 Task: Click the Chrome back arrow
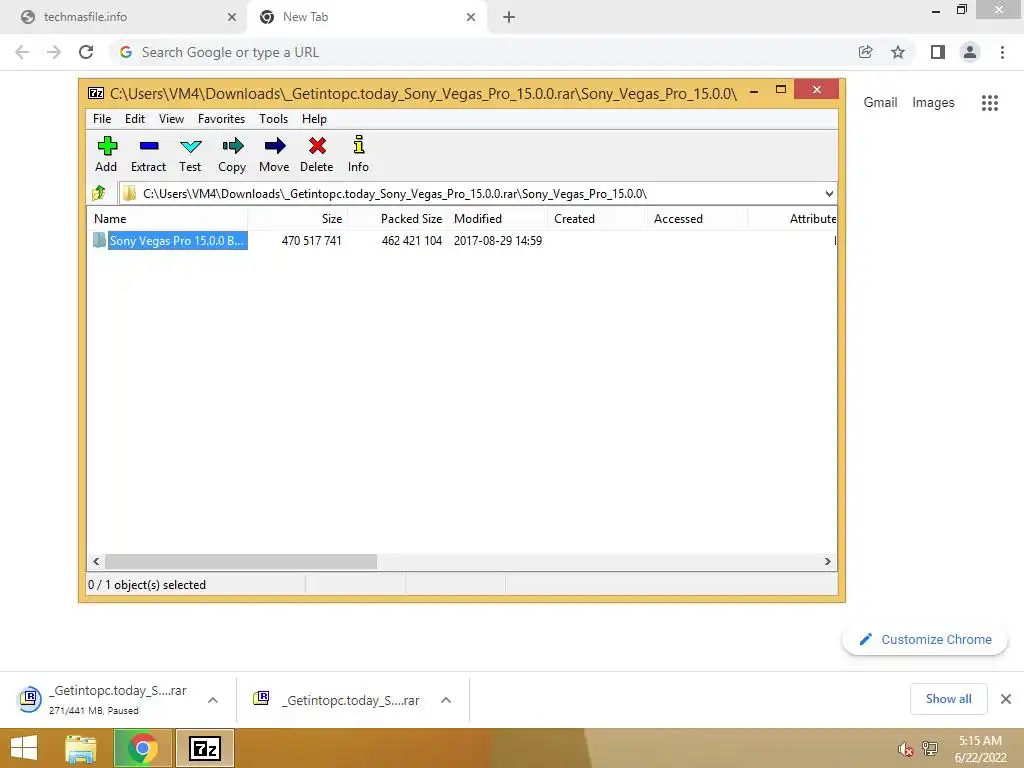[22, 52]
